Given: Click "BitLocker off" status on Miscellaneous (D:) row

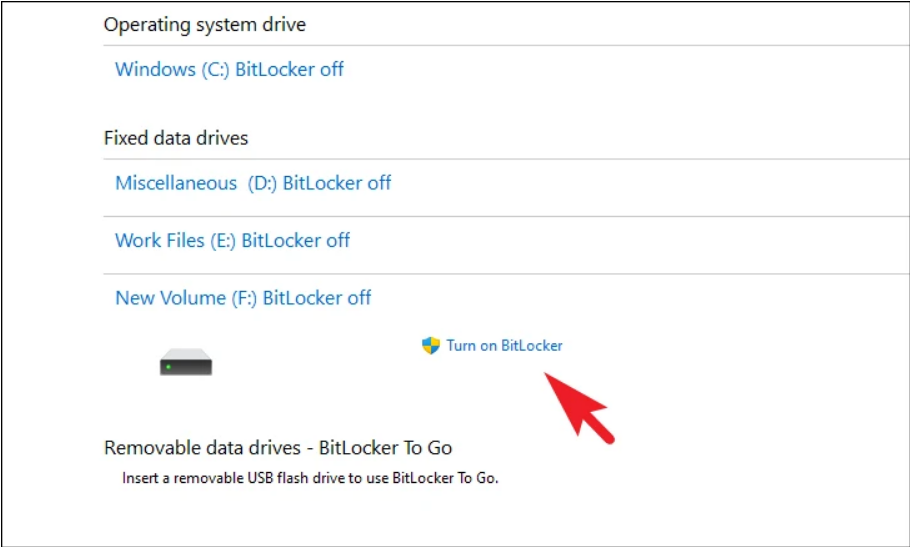Looking at the screenshot, I should tap(337, 183).
